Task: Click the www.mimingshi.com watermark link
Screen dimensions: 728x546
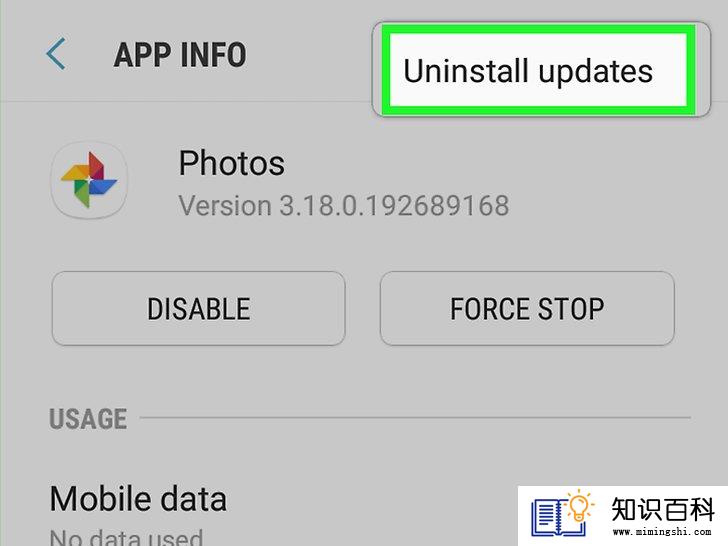Action: pyautogui.click(x=662, y=532)
